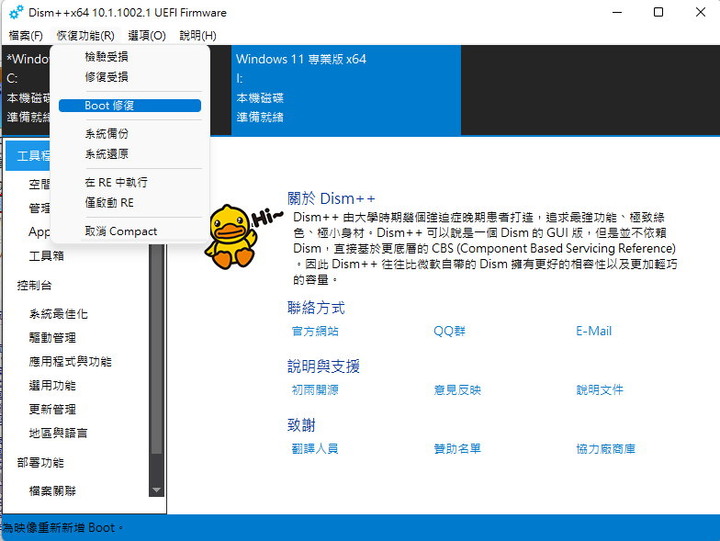
Task: Minimize the Dism++ window
Action: coord(617,12)
